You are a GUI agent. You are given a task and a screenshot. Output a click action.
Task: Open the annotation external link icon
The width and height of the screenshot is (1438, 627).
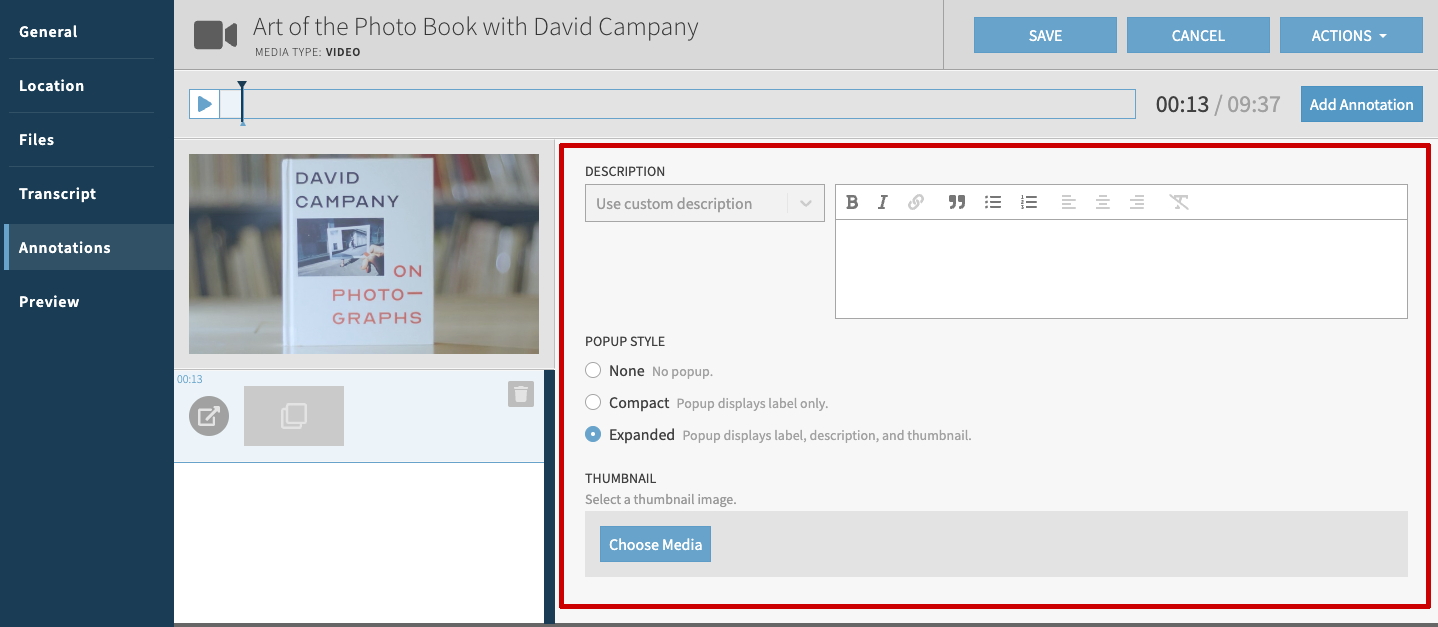pyautogui.click(x=209, y=416)
